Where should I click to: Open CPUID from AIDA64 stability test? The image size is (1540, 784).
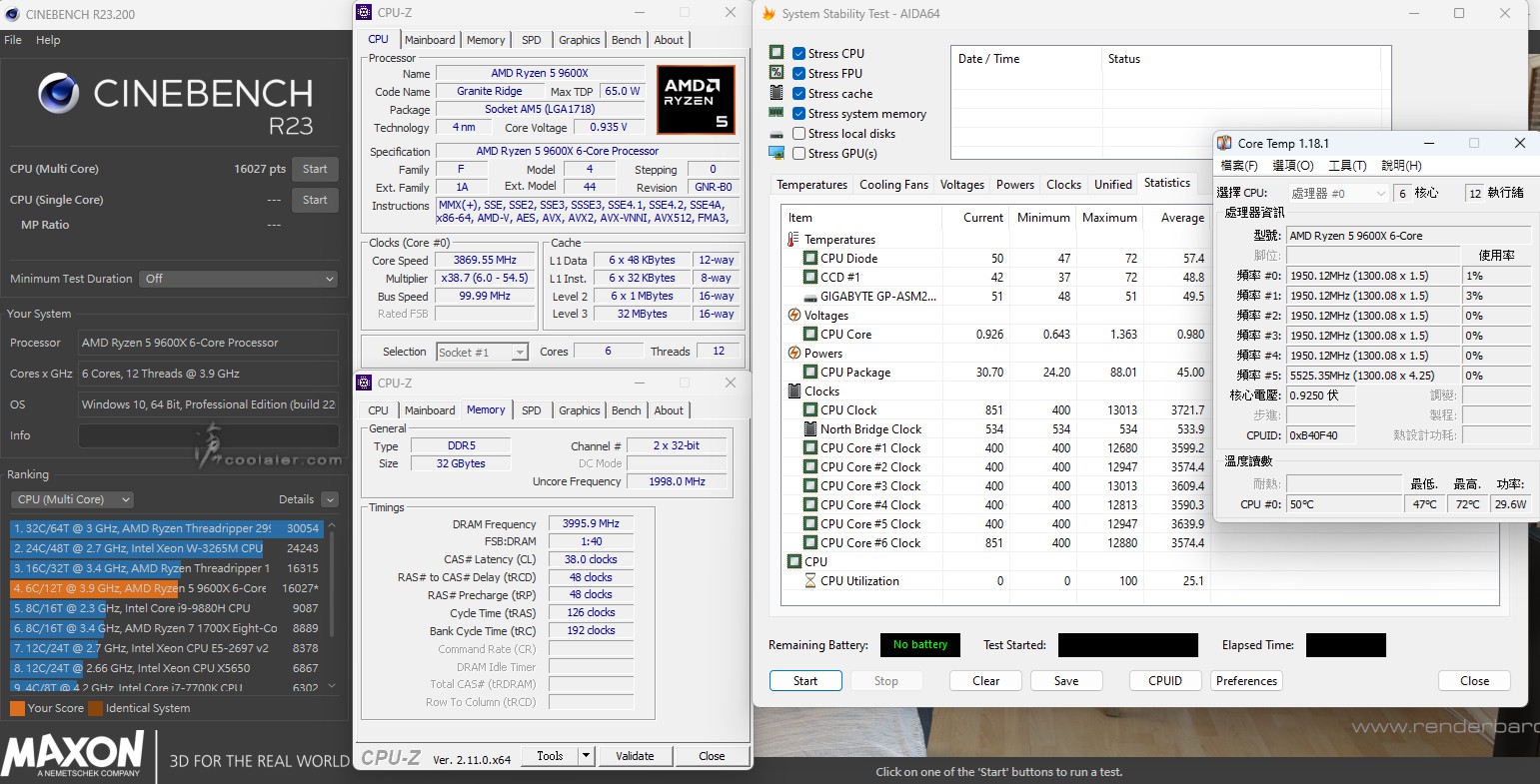tap(1165, 681)
